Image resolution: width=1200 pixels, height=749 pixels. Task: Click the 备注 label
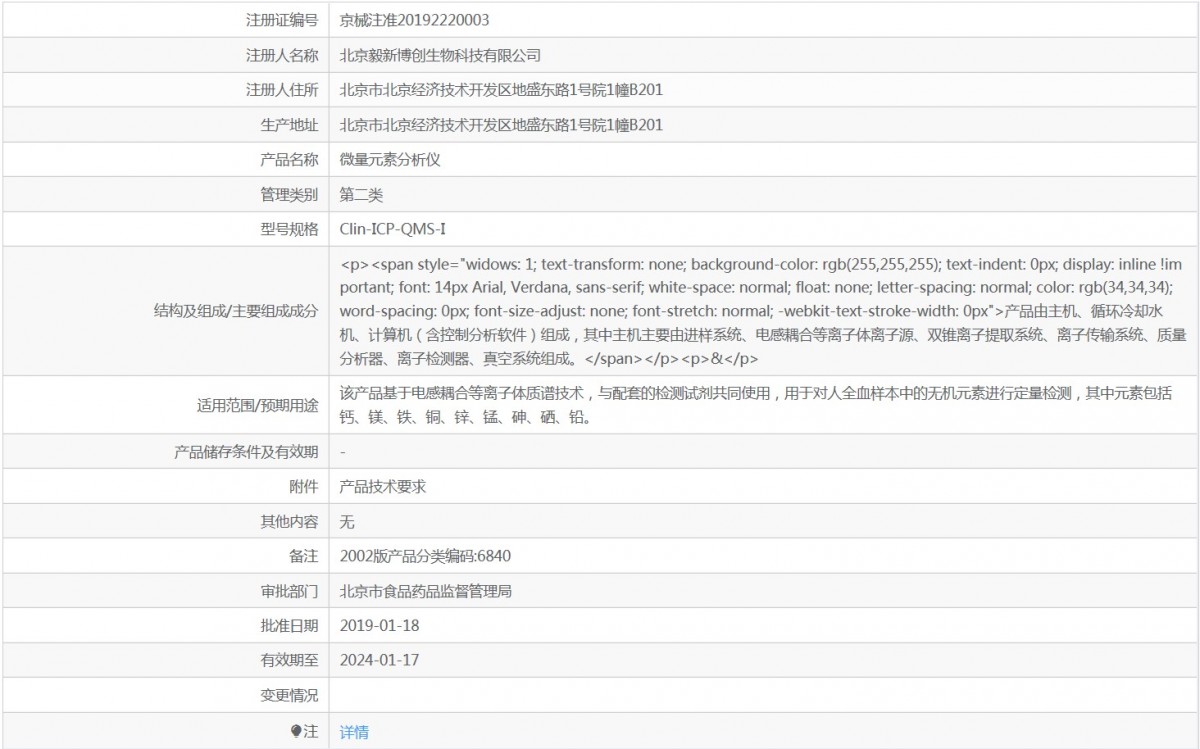[x=303, y=556]
